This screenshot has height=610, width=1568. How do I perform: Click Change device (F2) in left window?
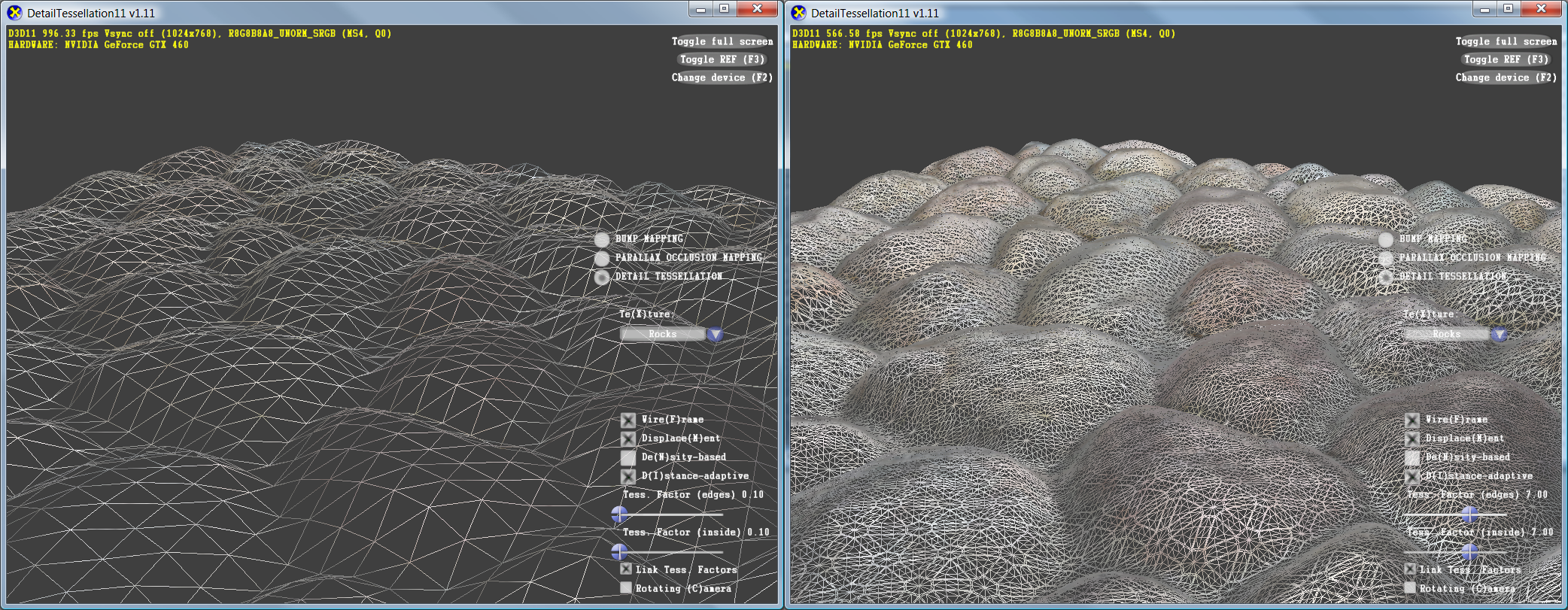[x=722, y=77]
